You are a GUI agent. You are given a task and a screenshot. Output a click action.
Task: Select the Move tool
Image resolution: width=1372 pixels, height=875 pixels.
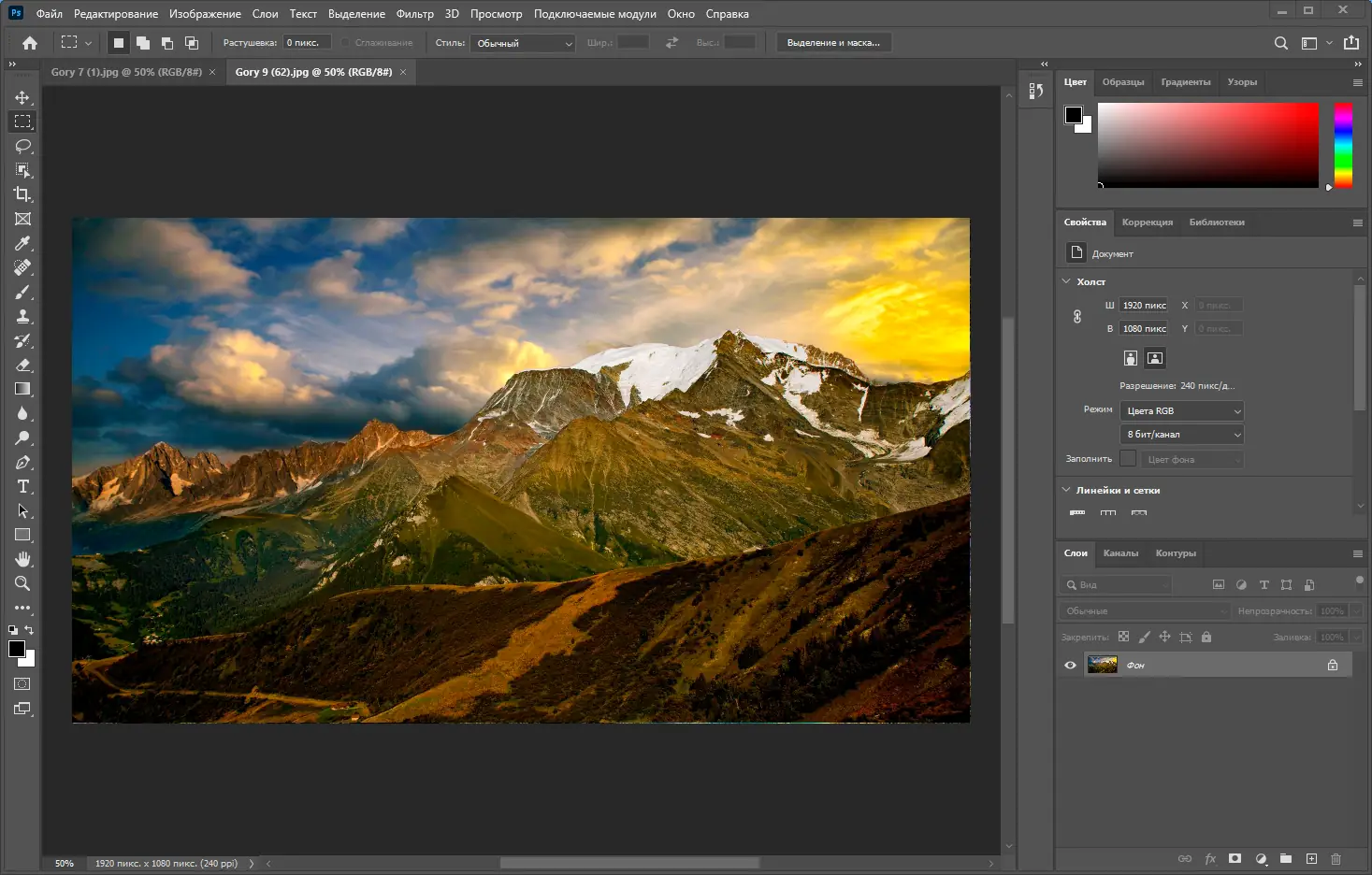[x=22, y=97]
